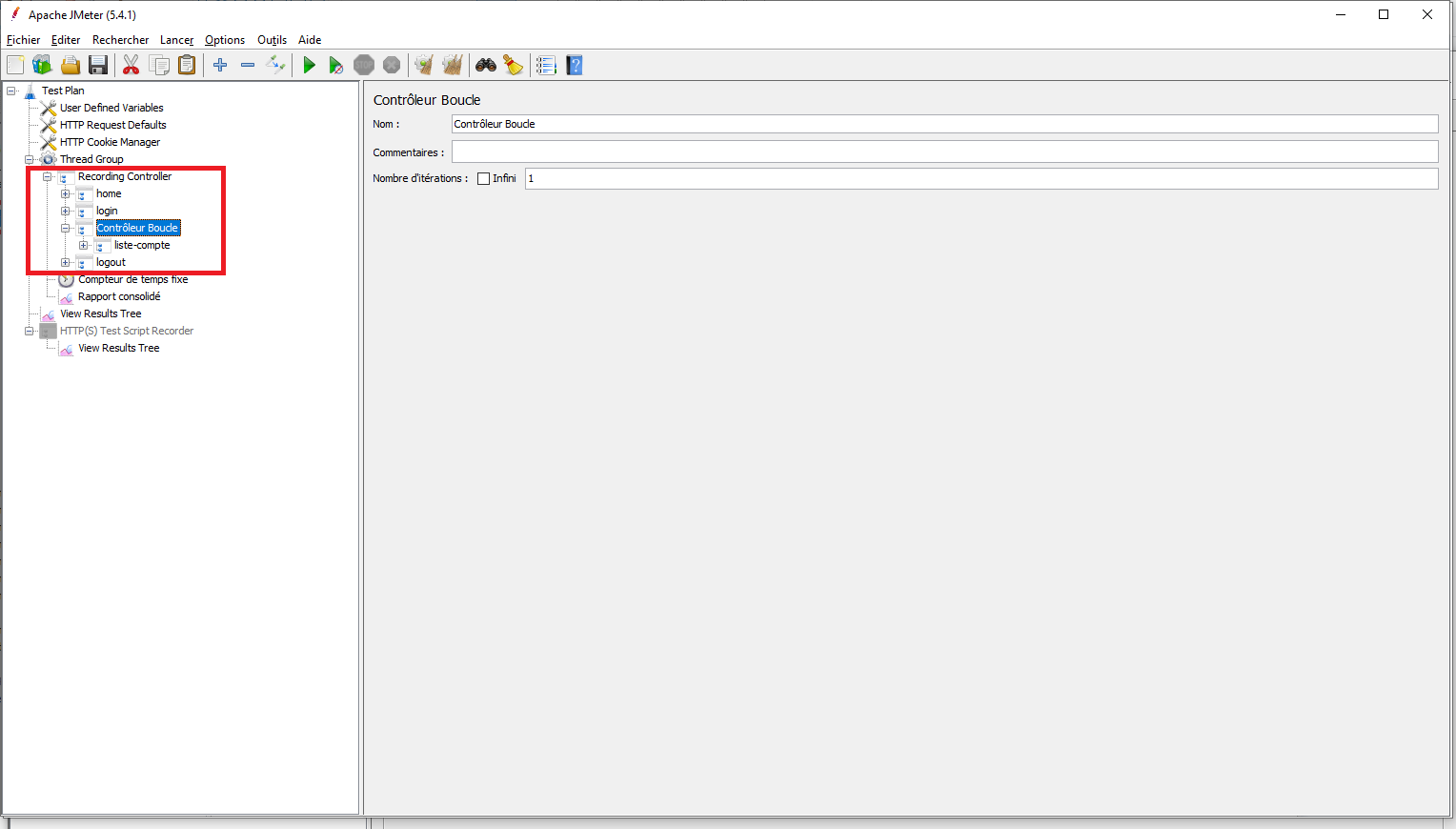
Task: Click the Compteur de temps fixe clock icon
Action: click(x=66, y=279)
